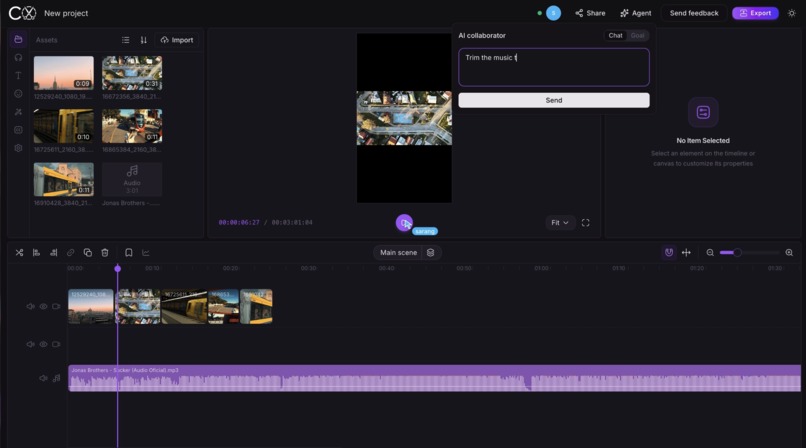The height and width of the screenshot is (448, 806).
Task: Click the trim start to playhead icon
Action: pos(36,253)
